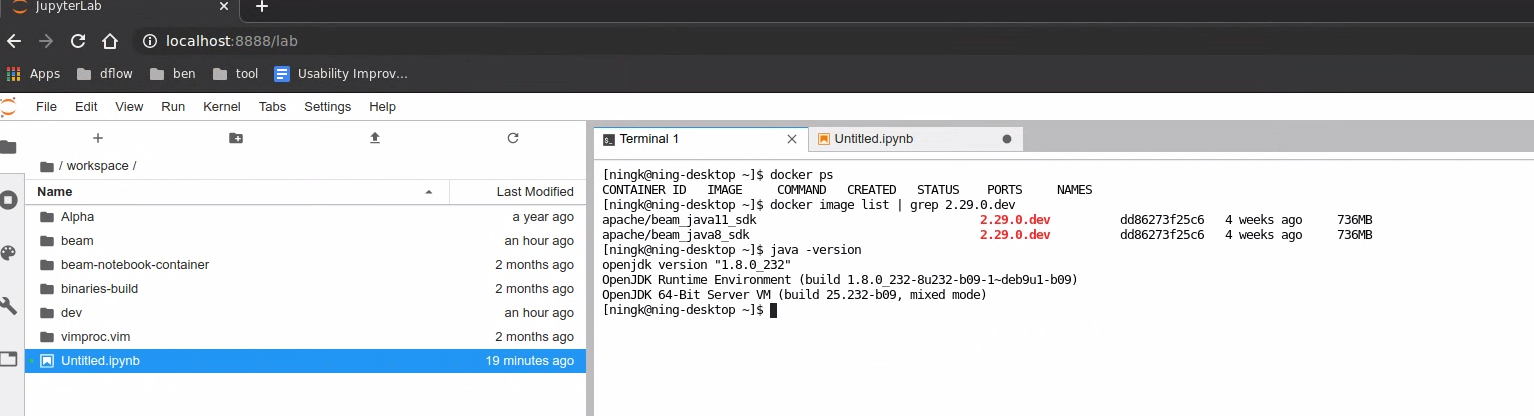Open Notebook Tools wrench sidebar icon

tap(8, 306)
